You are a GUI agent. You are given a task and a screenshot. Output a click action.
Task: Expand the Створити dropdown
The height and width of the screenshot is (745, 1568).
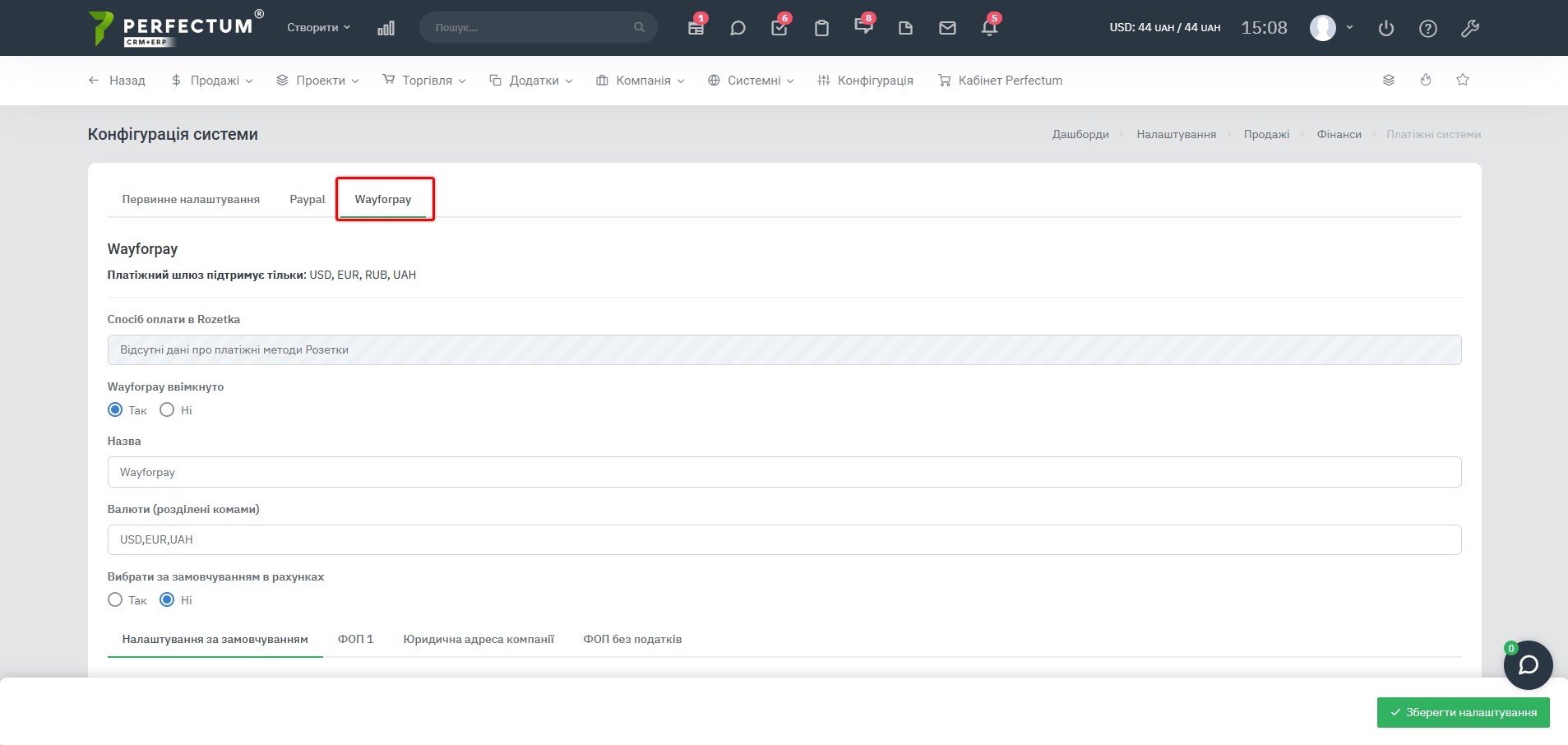tap(318, 27)
